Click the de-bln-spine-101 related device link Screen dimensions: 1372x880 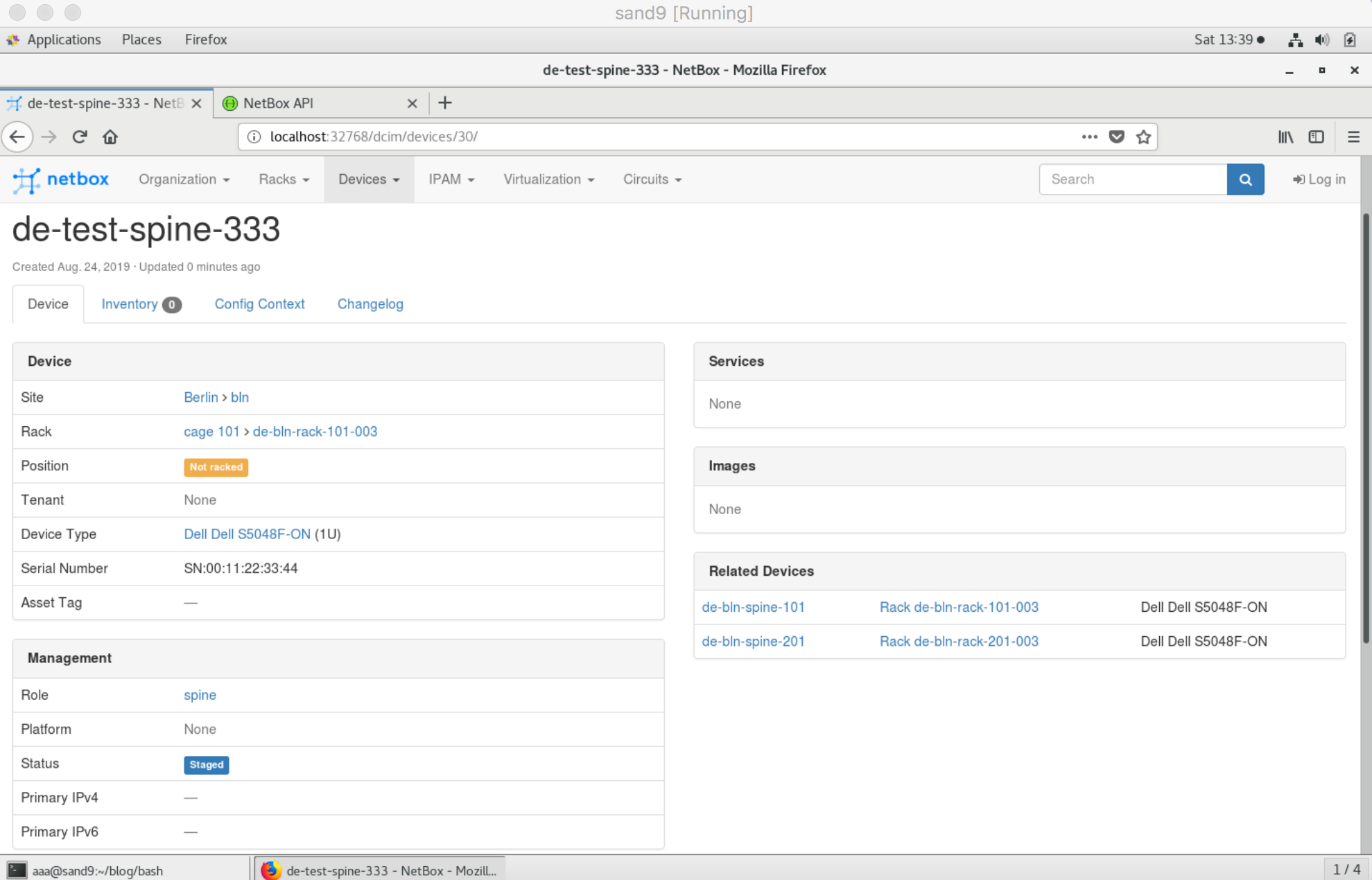[754, 607]
